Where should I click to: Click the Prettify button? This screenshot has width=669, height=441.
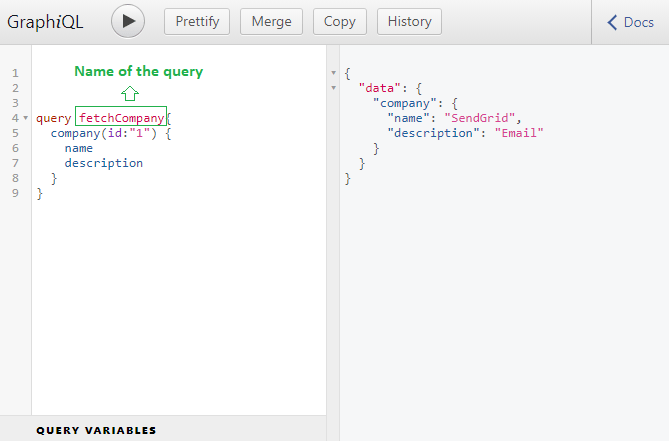coord(197,21)
